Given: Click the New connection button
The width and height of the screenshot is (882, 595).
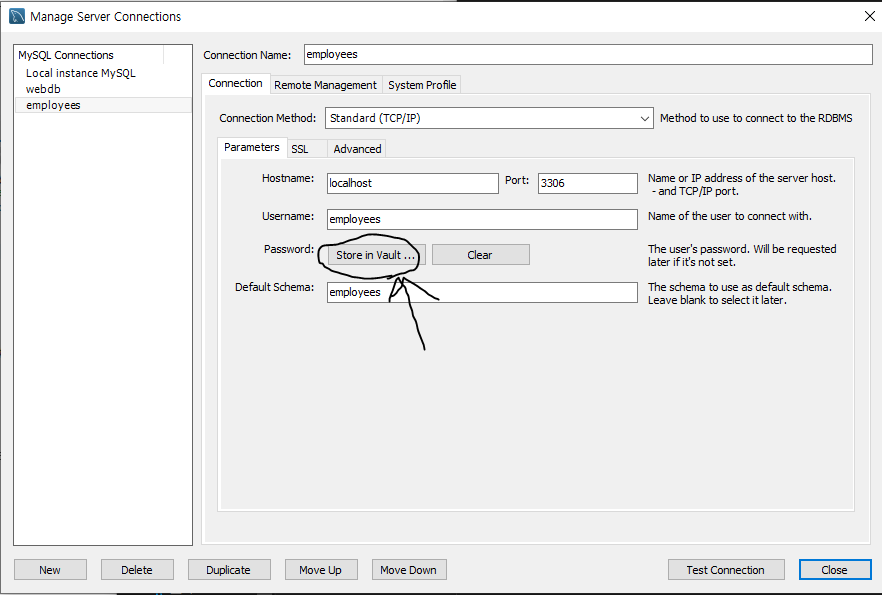Looking at the screenshot, I should [x=50, y=570].
